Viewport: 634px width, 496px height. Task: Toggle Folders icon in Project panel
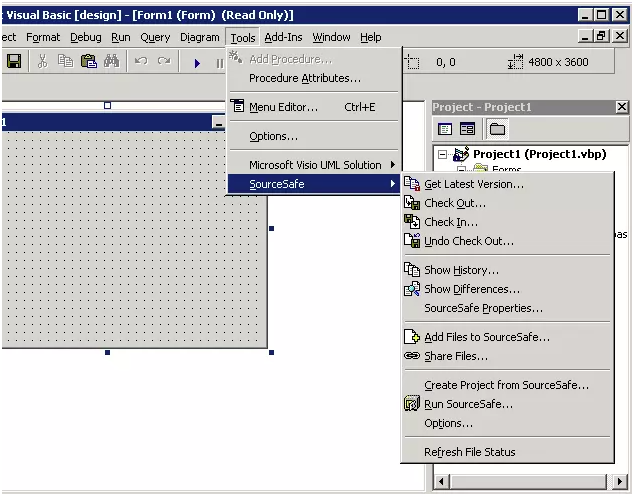point(497,129)
